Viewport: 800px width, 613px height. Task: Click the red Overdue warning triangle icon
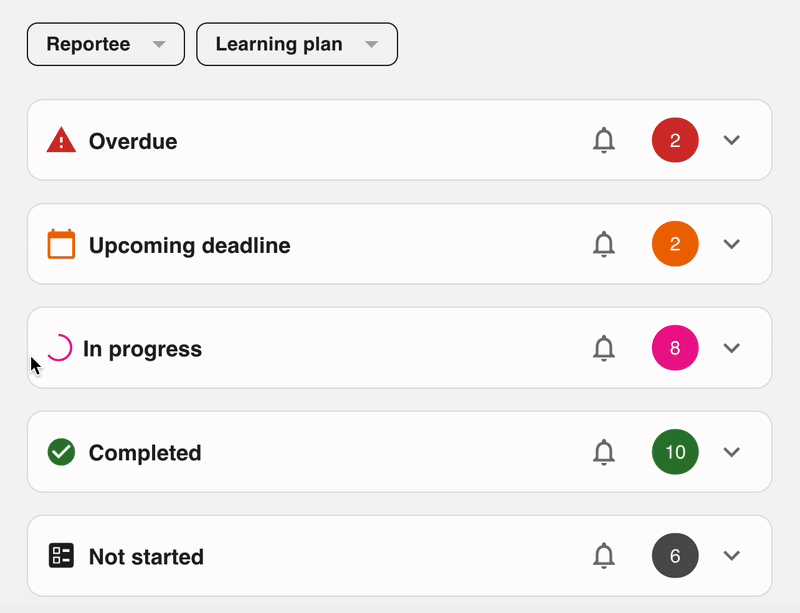click(x=61, y=140)
